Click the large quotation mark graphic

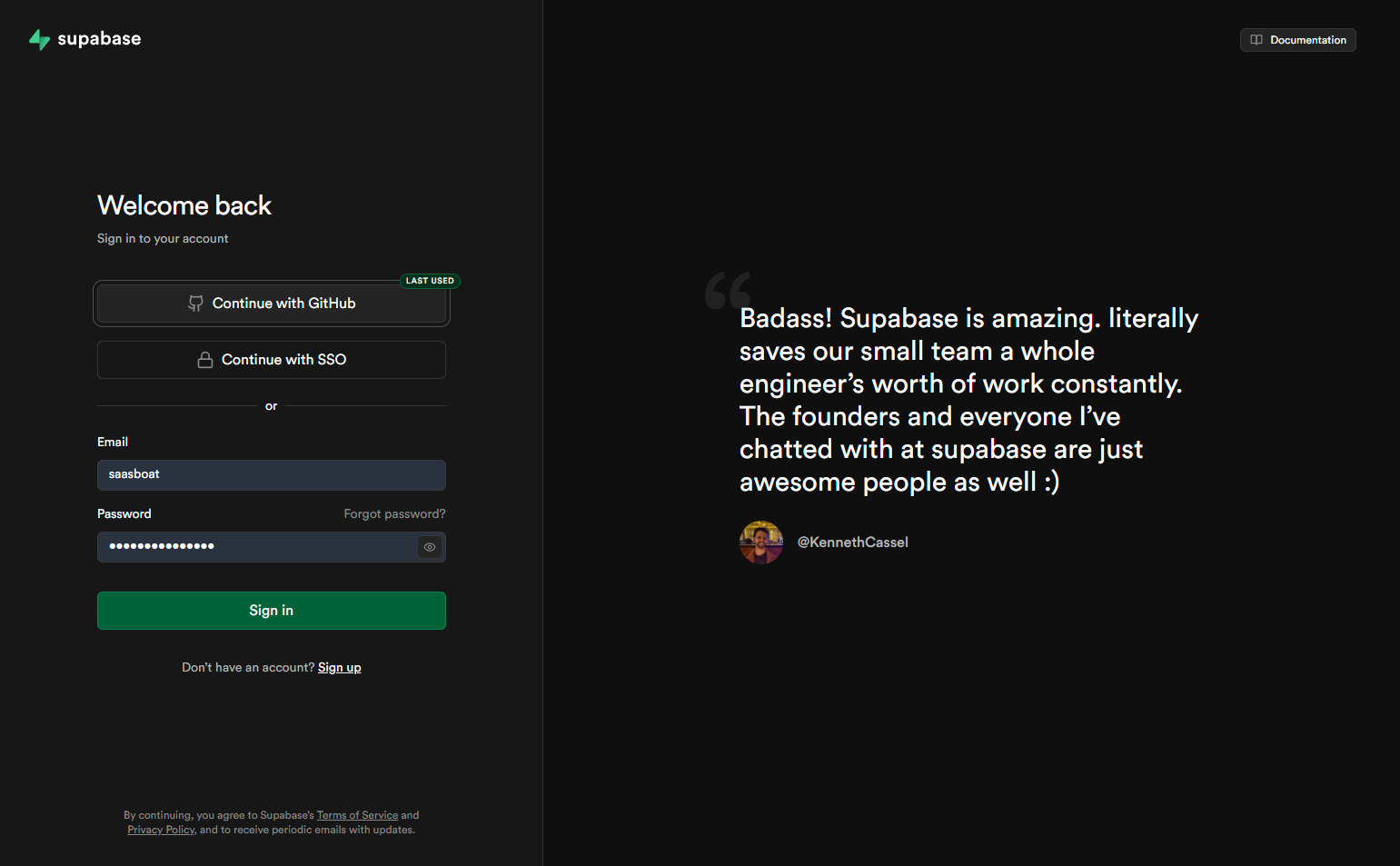(x=726, y=291)
